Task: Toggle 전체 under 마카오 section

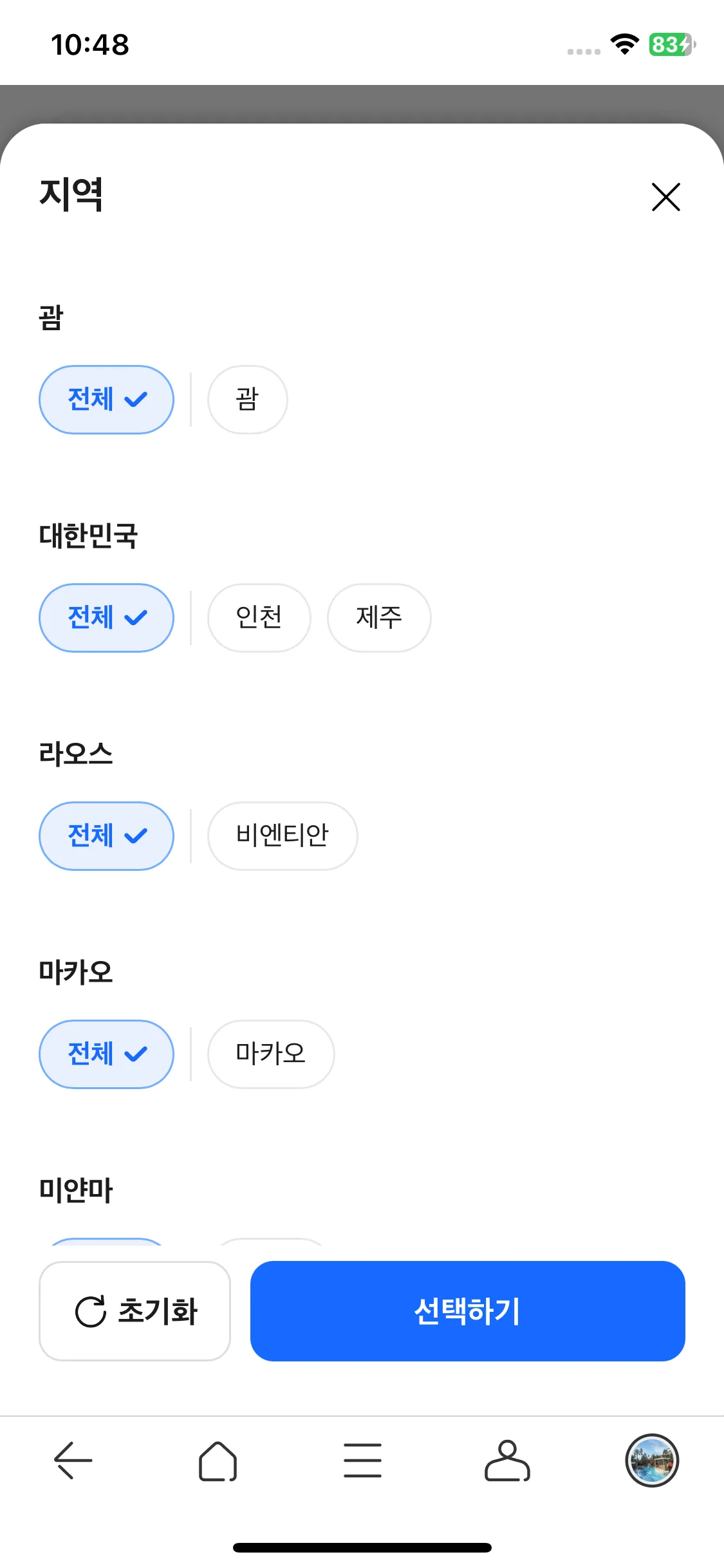Action: pos(107,1054)
